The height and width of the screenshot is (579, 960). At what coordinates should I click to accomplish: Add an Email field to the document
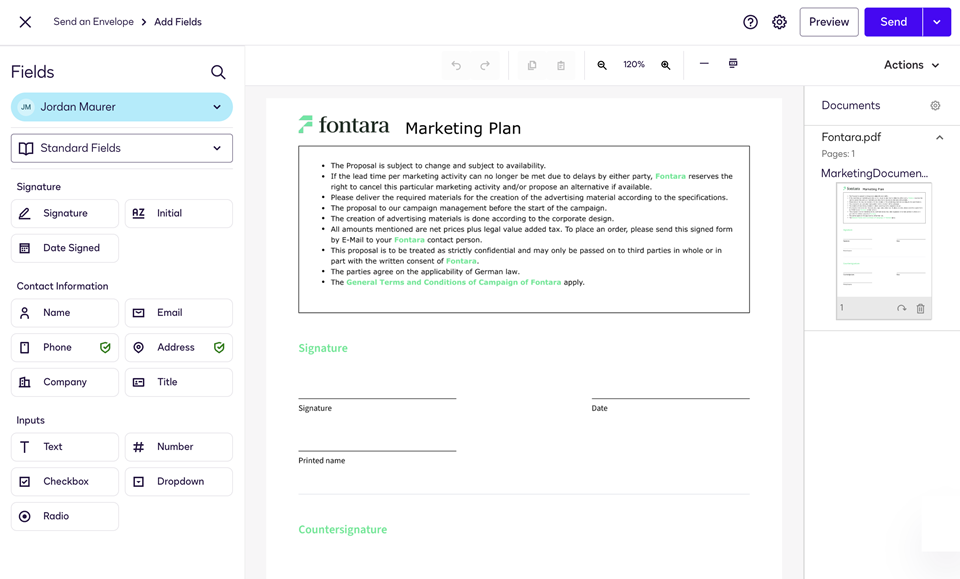point(178,312)
